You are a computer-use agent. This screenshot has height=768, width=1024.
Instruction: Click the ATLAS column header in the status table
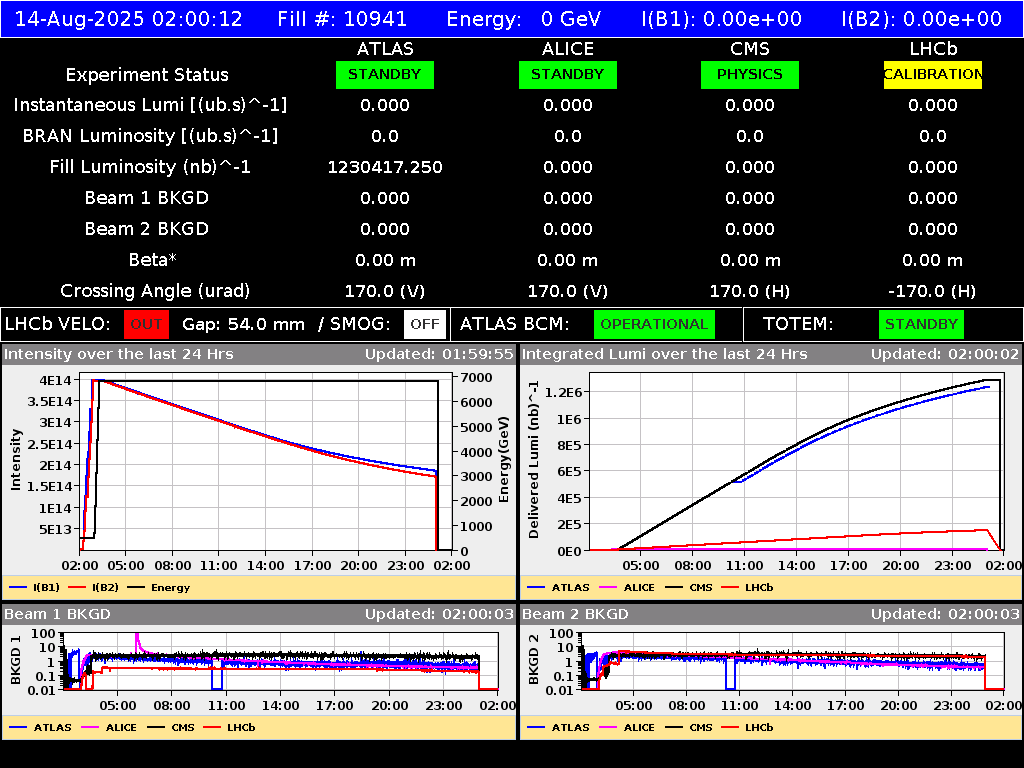click(x=385, y=49)
